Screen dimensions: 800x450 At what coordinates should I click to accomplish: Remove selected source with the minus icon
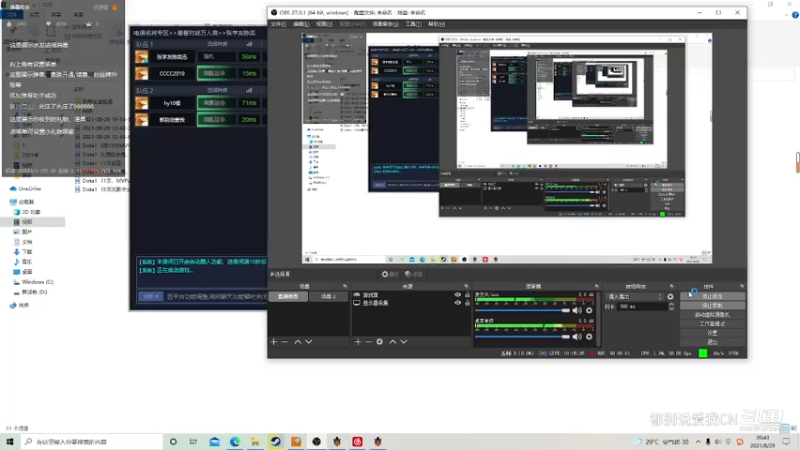368,341
